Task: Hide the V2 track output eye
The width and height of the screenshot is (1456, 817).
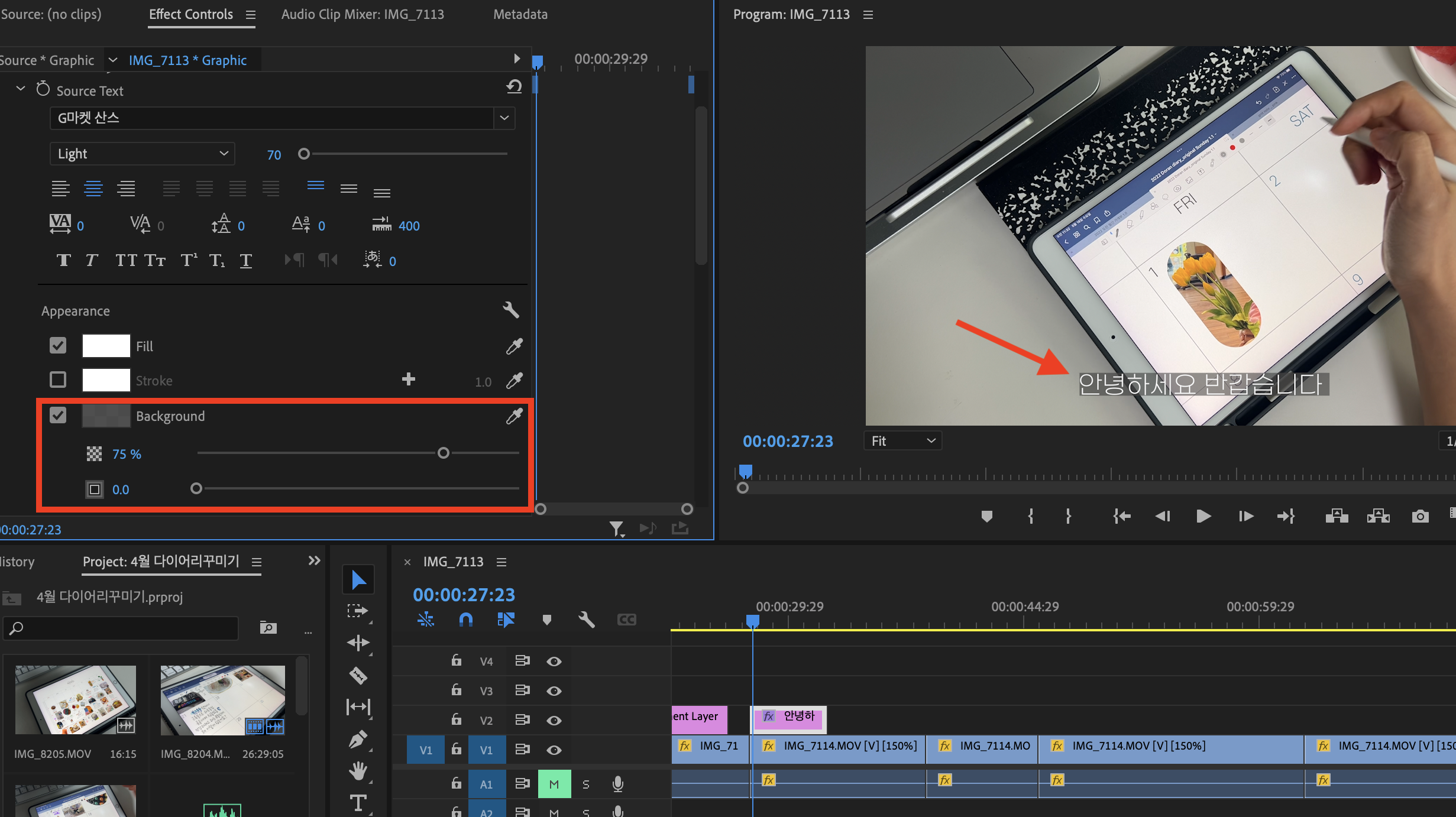Action: tap(554, 721)
